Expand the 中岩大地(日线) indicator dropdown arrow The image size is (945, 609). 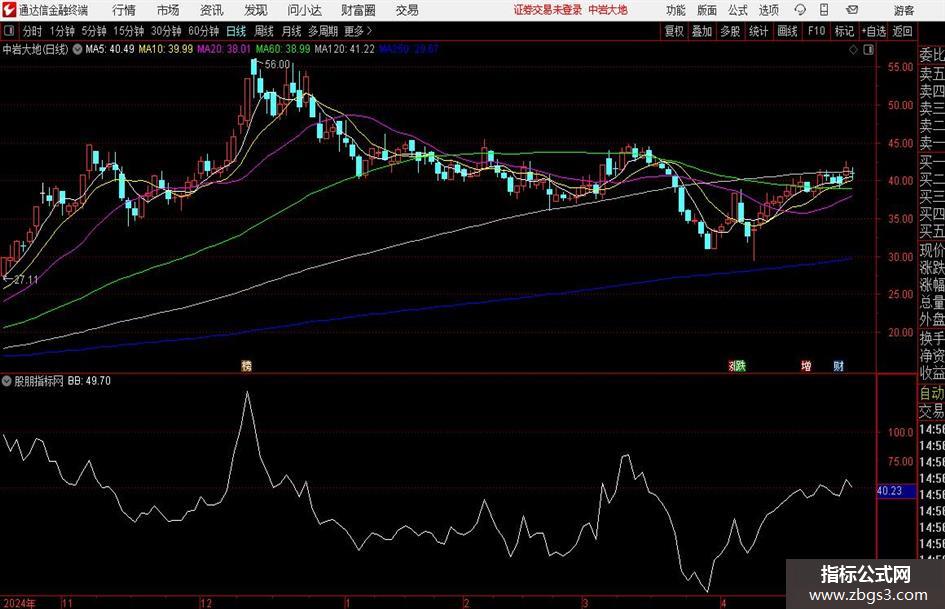(77, 49)
